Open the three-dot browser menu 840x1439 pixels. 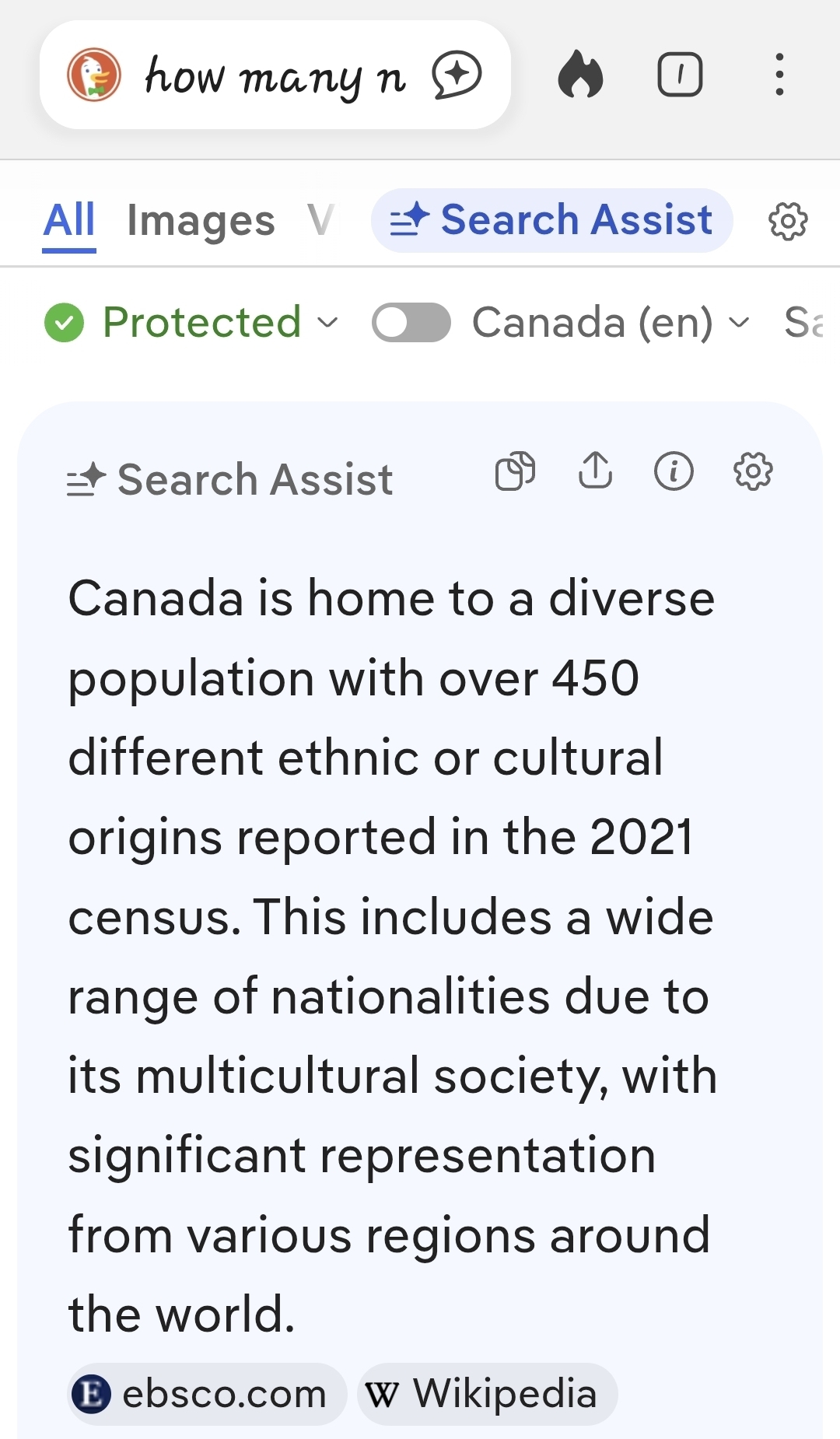779,75
